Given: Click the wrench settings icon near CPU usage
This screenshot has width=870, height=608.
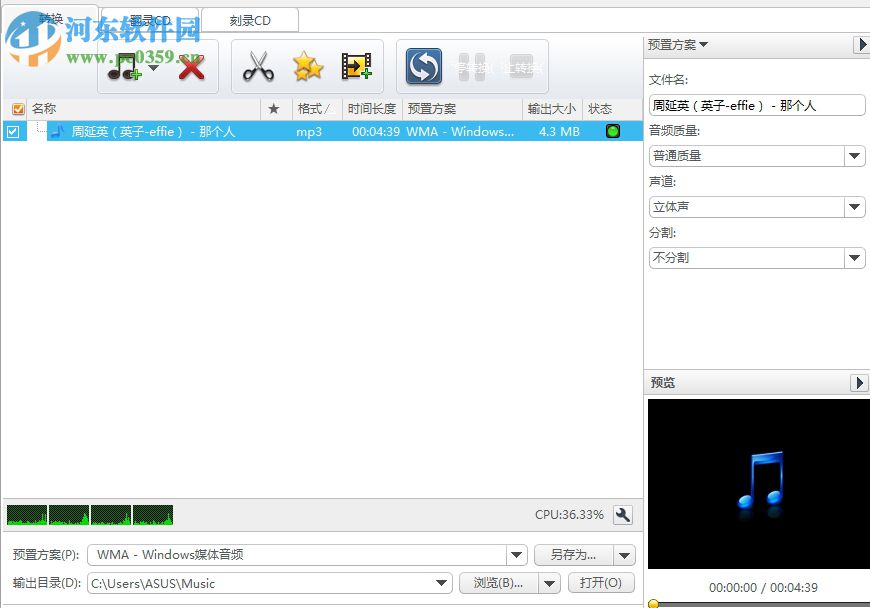Looking at the screenshot, I should pyautogui.click(x=622, y=514).
